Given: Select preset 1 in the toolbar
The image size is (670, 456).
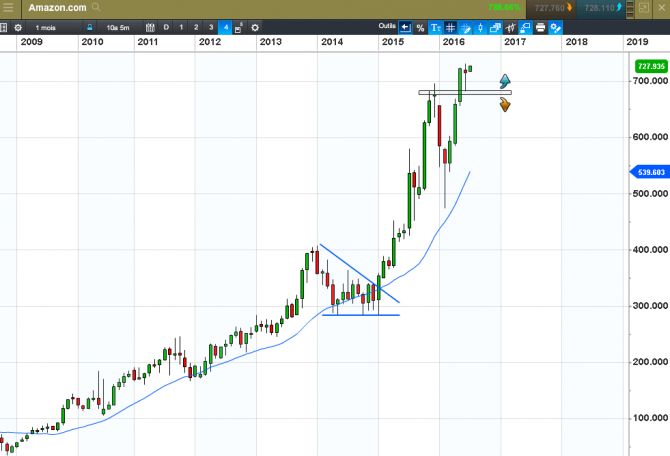Looking at the screenshot, I should pos(181,27).
